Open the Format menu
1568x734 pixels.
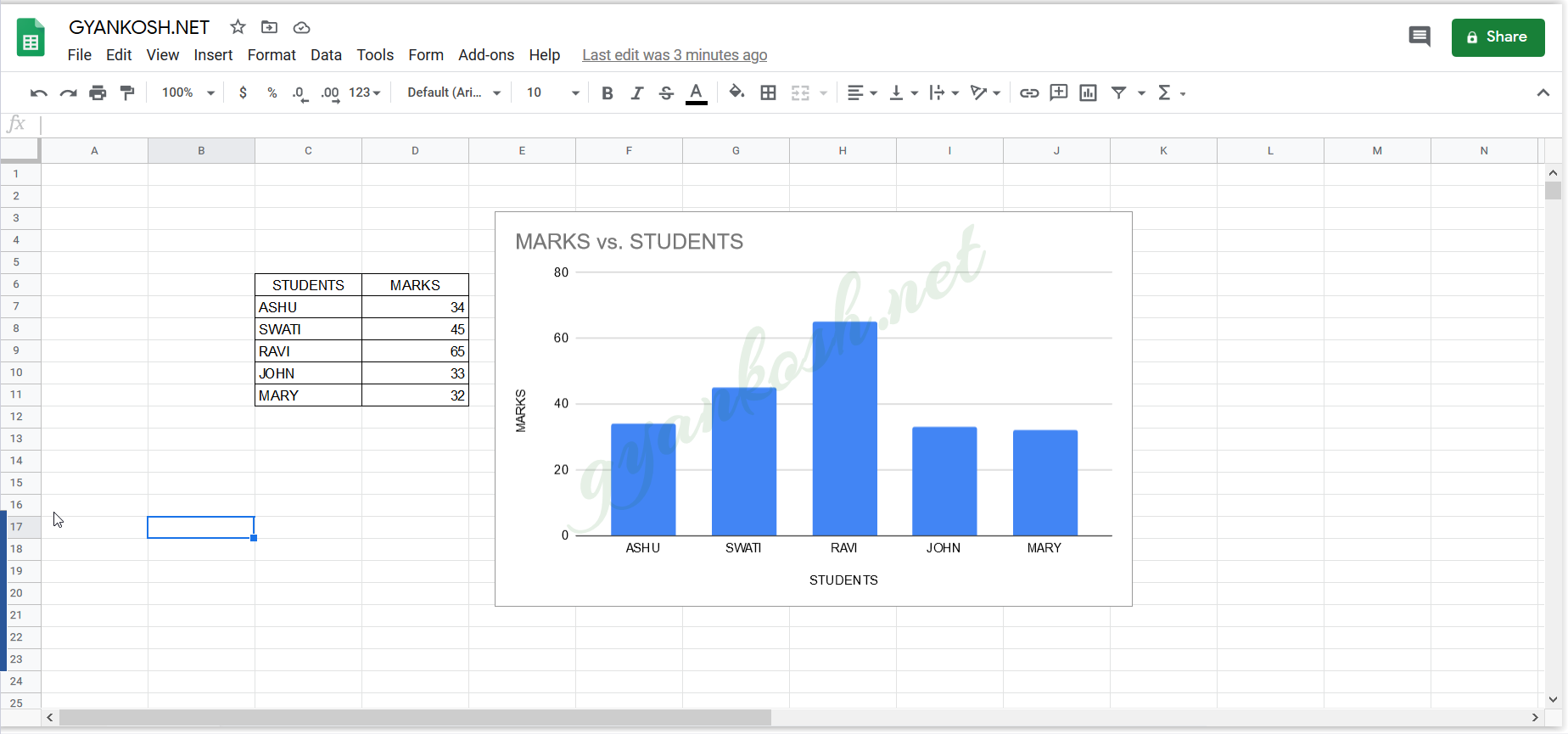coord(272,55)
